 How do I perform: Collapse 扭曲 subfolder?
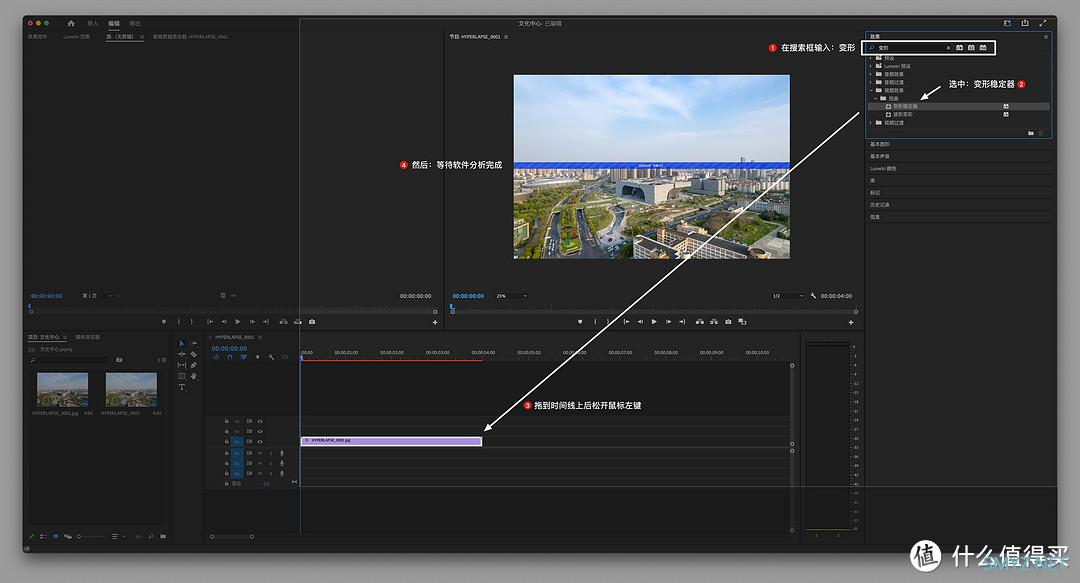875,99
